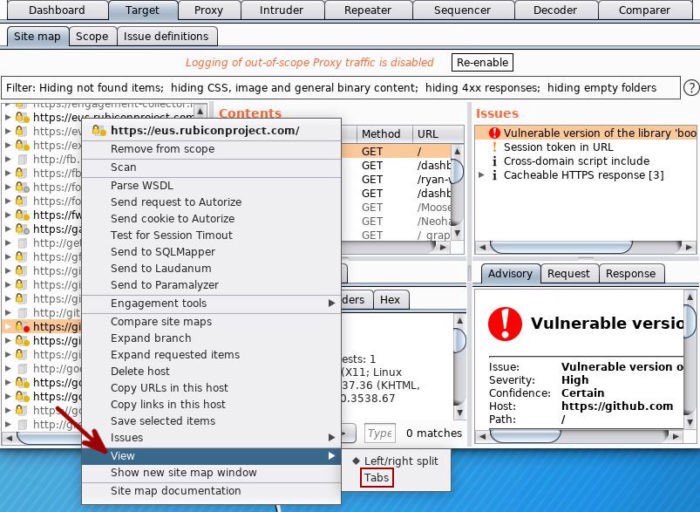Open 'Site map documentation' entry
Screen dimensions: 700x512
click(212, 491)
